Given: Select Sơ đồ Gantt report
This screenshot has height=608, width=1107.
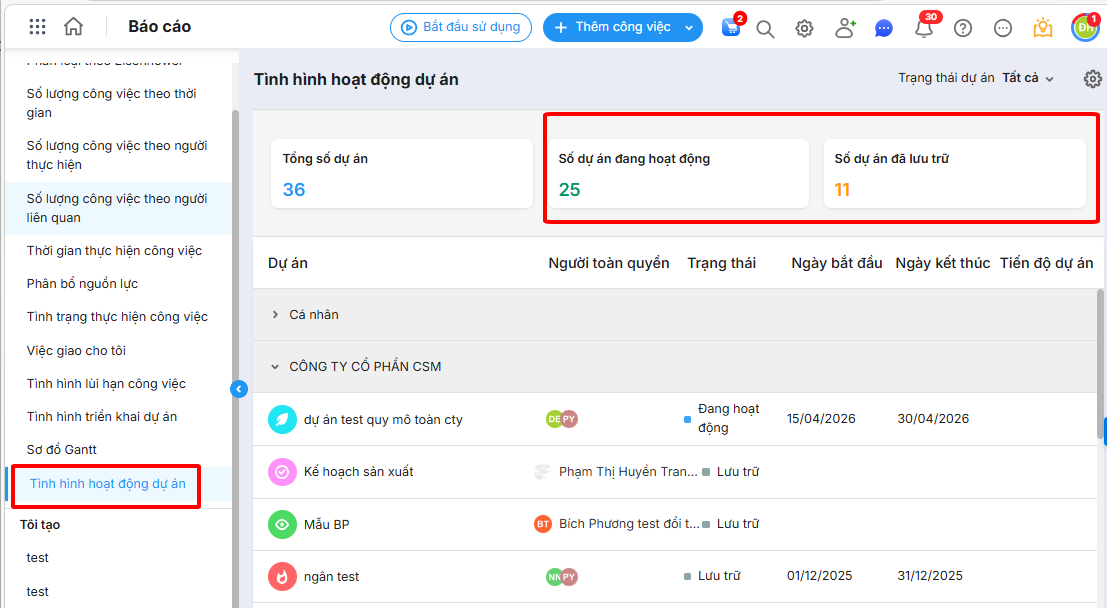Looking at the screenshot, I should coord(62,450).
